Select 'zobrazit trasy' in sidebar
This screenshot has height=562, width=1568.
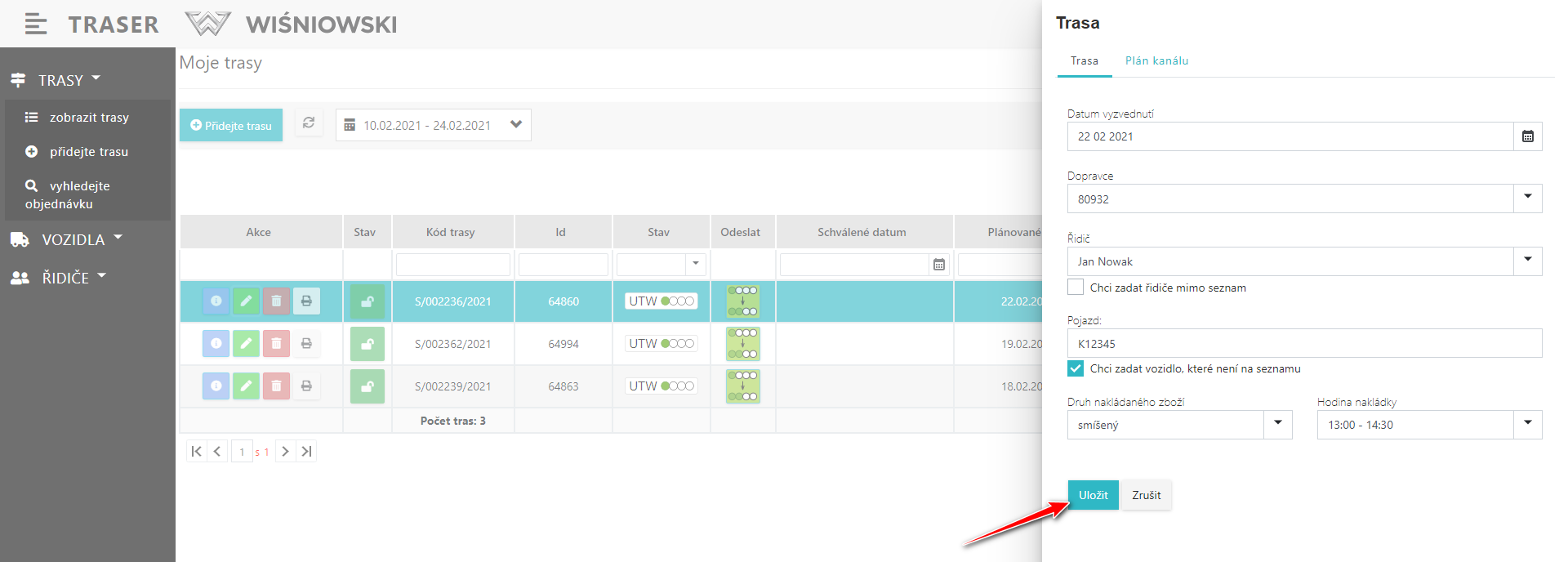click(x=89, y=118)
